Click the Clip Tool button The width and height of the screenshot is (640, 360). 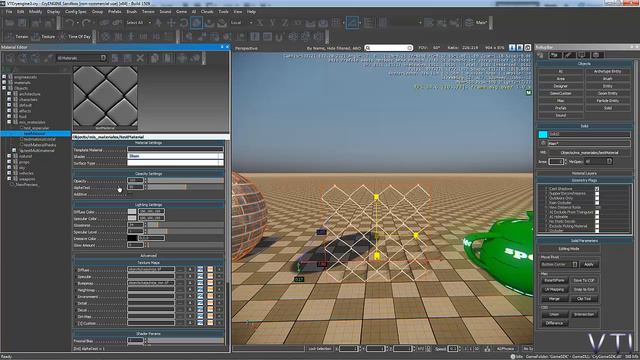click(584, 299)
